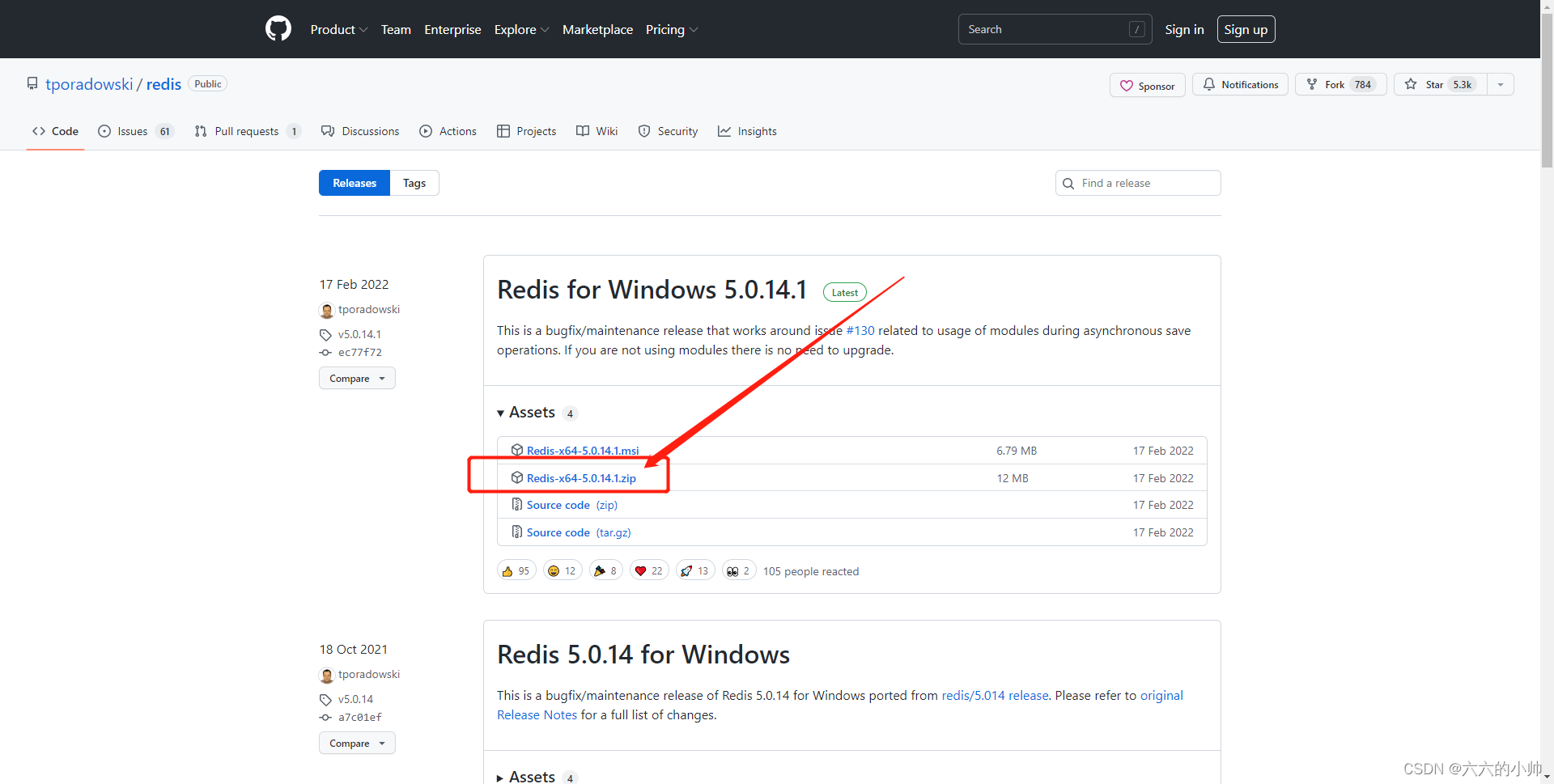This screenshot has width=1554, height=784.
Task: Open the Projects tab
Action: [x=526, y=131]
